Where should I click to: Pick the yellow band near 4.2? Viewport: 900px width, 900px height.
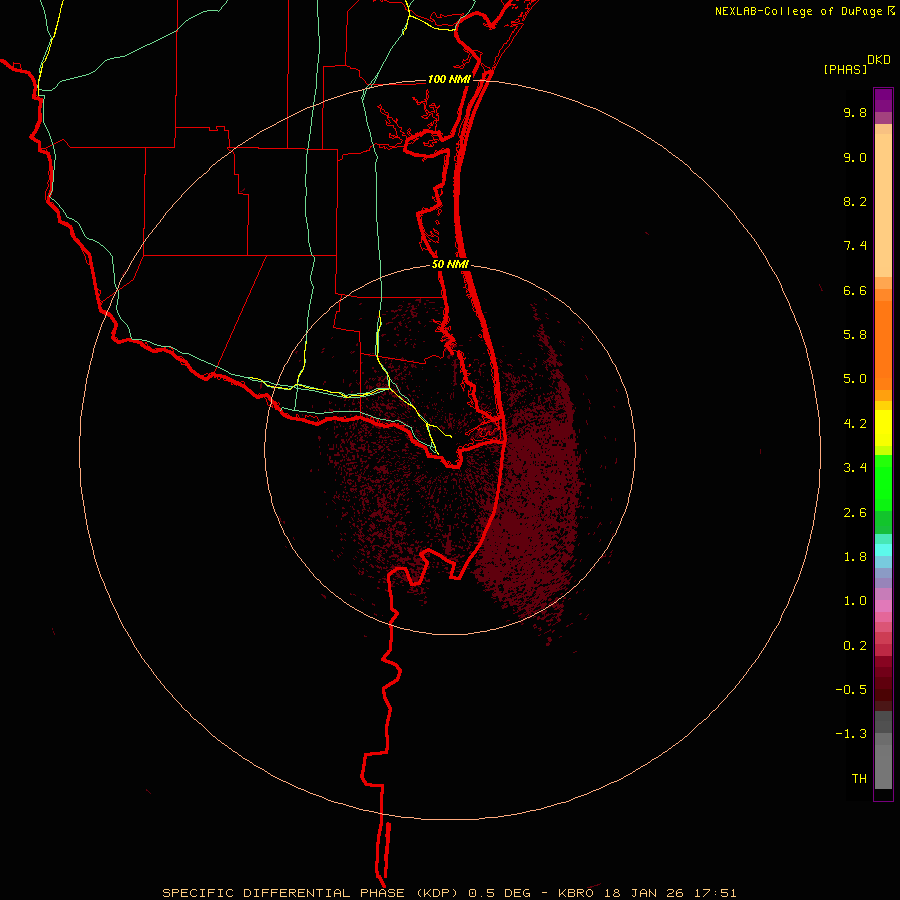883,428
